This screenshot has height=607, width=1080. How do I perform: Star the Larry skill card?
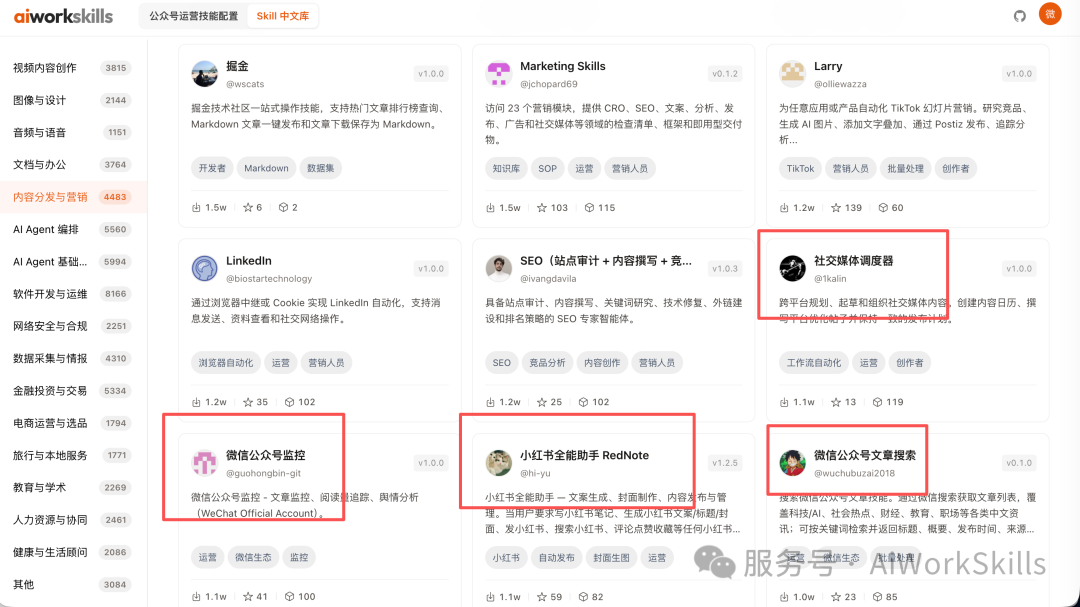tap(836, 207)
